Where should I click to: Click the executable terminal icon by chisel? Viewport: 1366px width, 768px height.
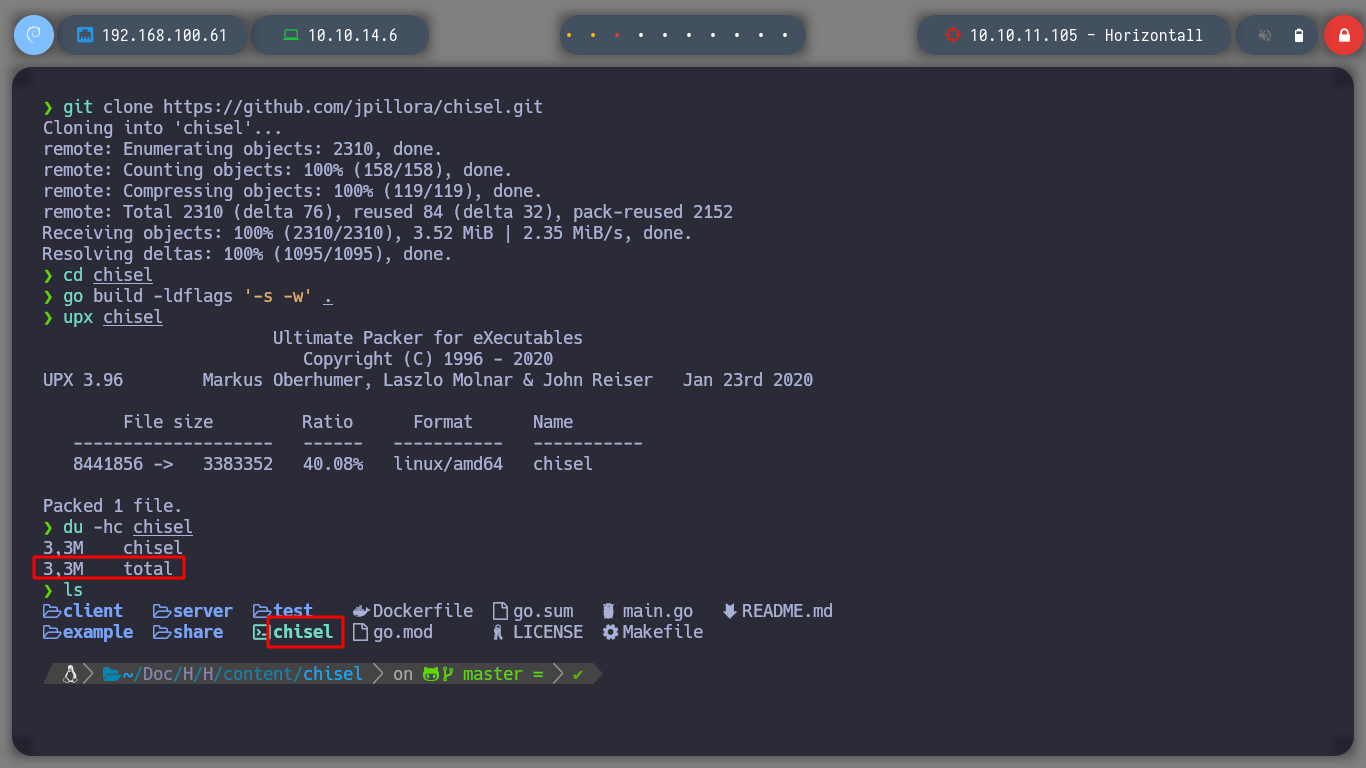tap(261, 632)
